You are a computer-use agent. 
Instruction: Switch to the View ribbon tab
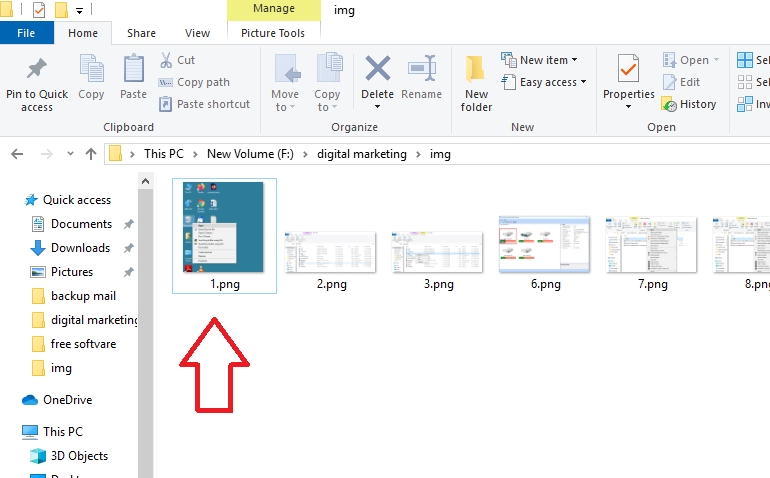pyautogui.click(x=197, y=33)
